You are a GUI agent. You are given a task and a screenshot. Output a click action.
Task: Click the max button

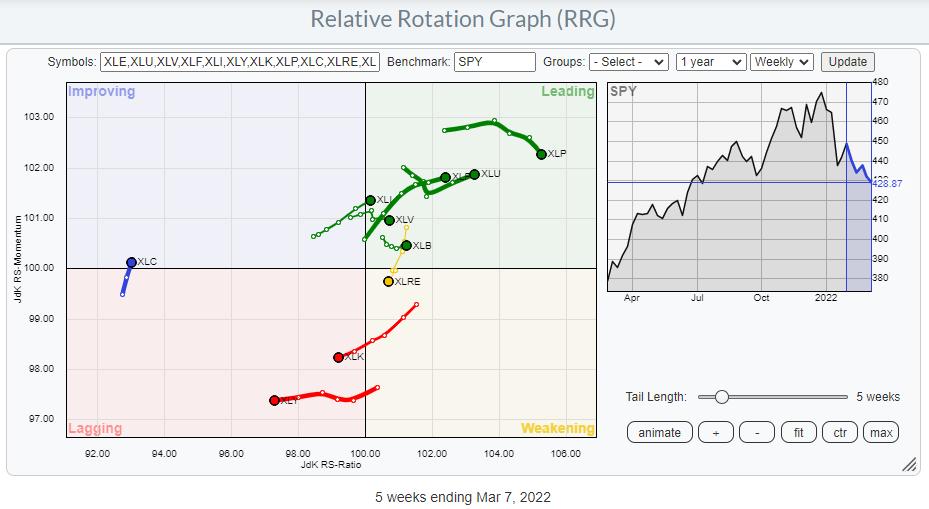click(881, 432)
